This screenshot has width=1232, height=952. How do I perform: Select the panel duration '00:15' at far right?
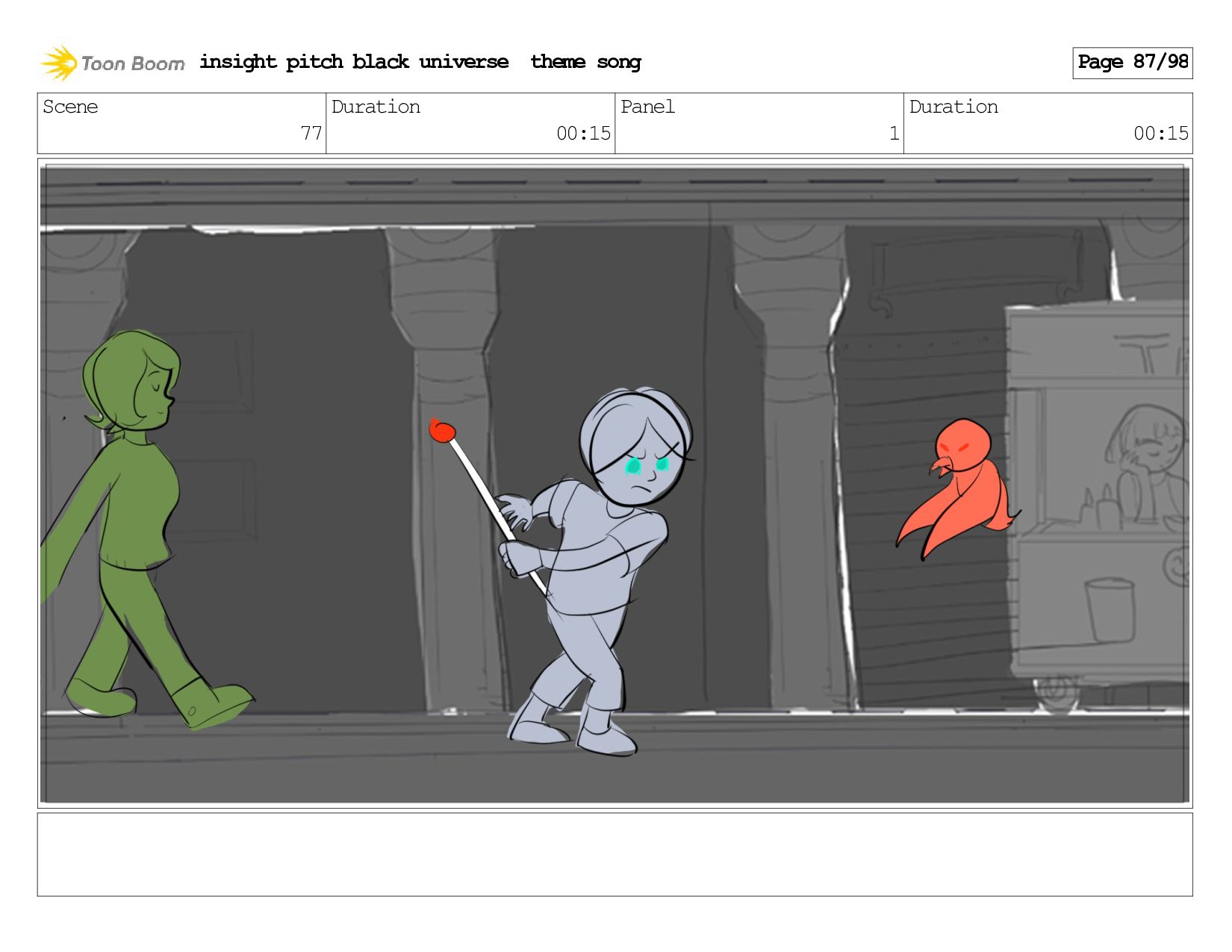pyautogui.click(x=1161, y=134)
